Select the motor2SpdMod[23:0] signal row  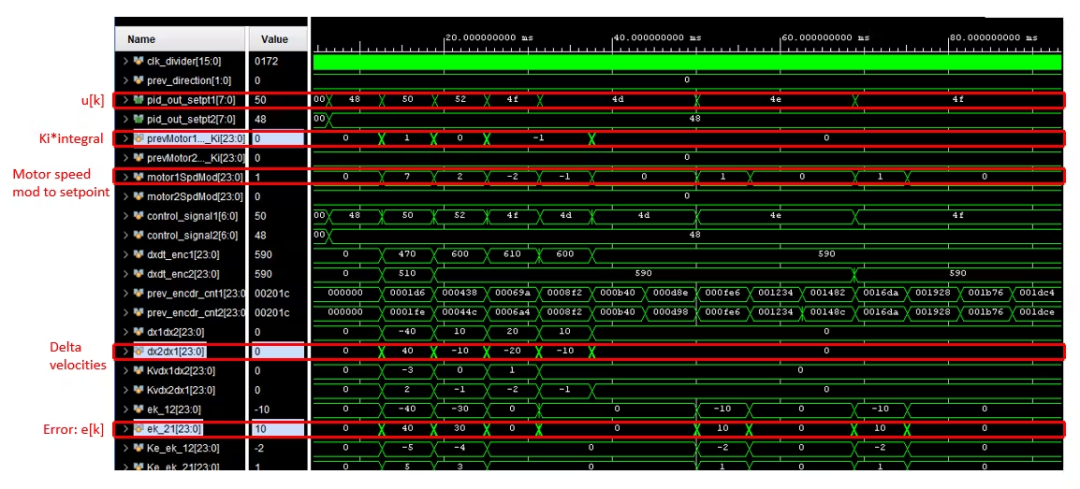click(x=190, y=197)
